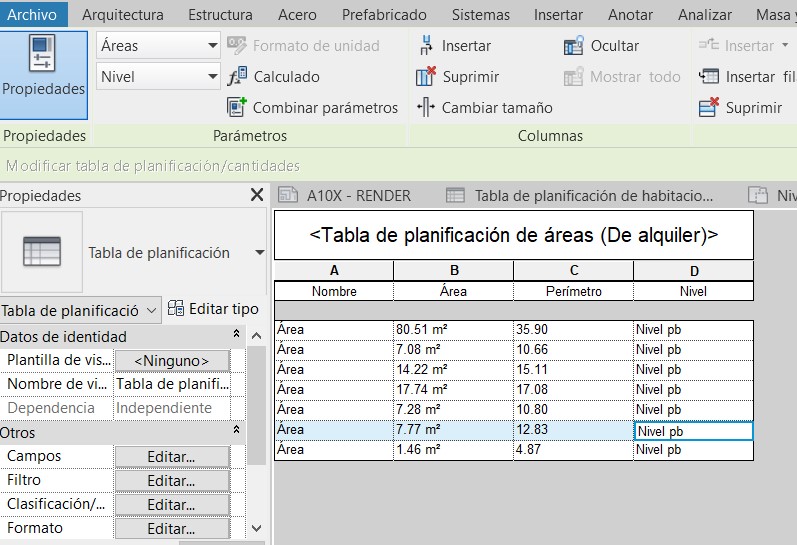797x545 pixels.
Task: Click the Calculado parameter icon
Action: point(237,77)
